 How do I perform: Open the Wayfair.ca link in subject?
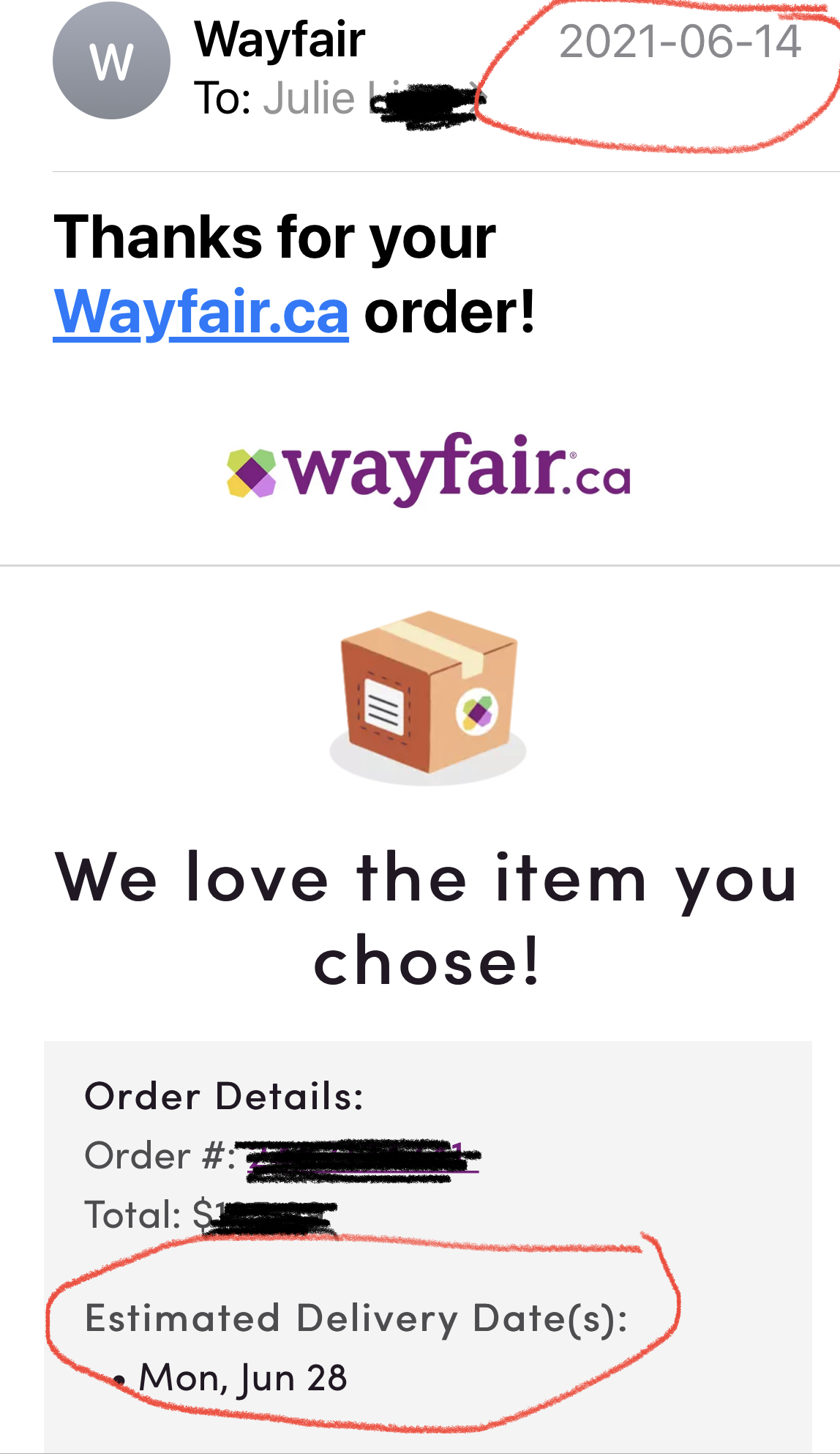tap(201, 312)
